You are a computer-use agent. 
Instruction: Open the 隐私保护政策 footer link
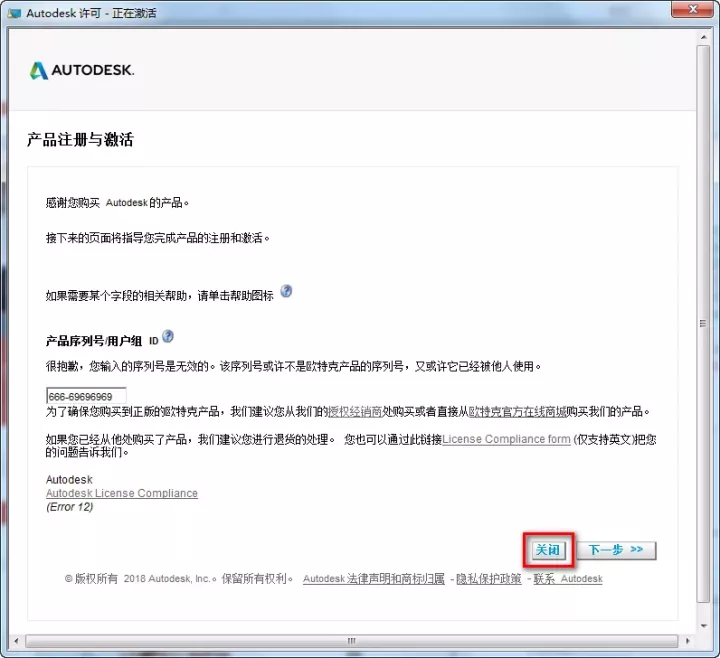pos(489,579)
